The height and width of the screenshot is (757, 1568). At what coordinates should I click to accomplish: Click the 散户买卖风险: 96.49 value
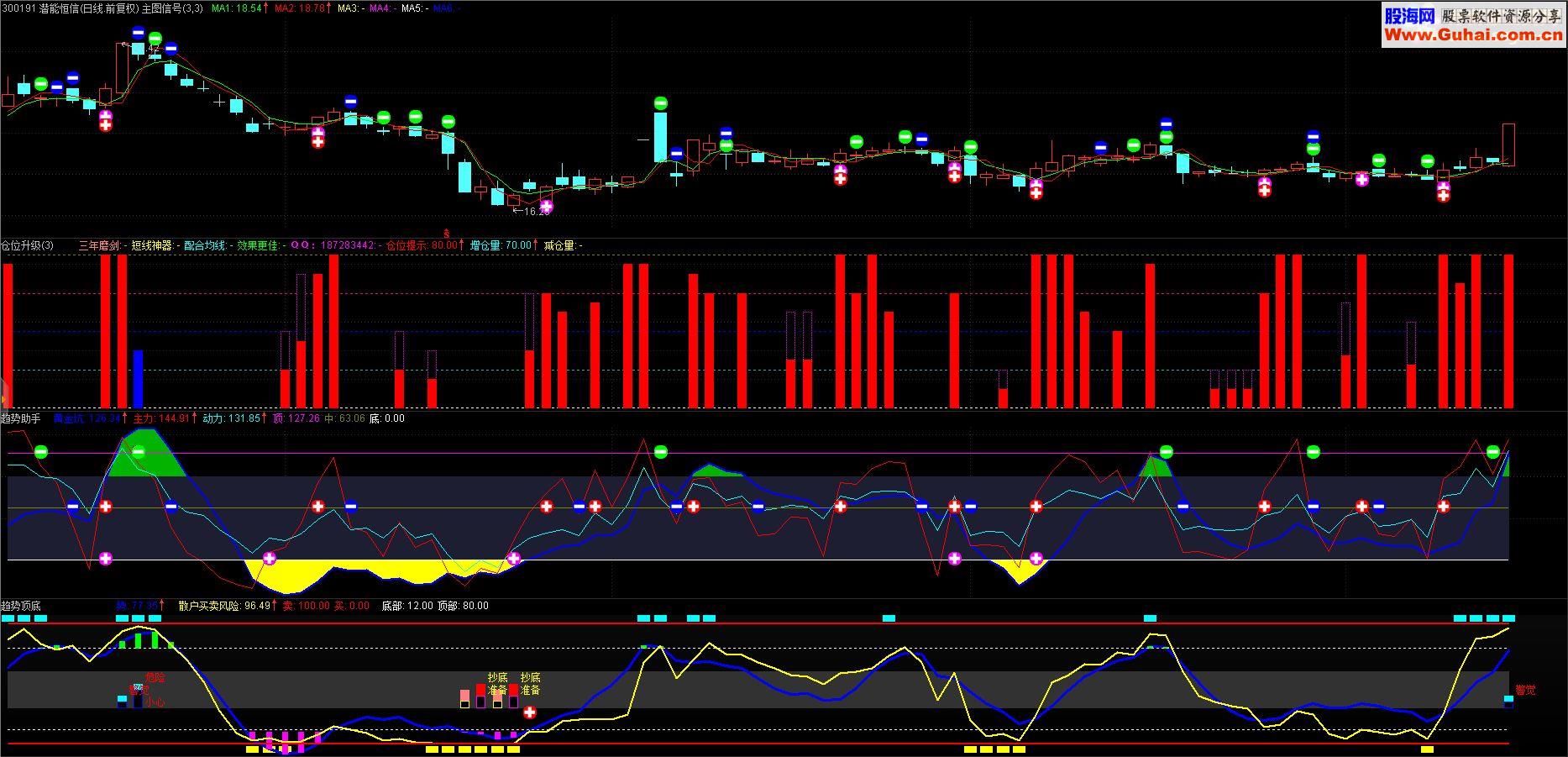click(x=223, y=605)
